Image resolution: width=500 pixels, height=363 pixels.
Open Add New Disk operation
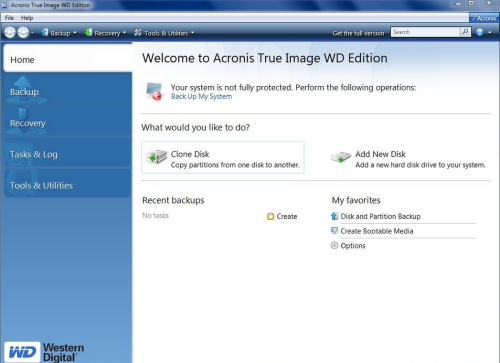408,159
